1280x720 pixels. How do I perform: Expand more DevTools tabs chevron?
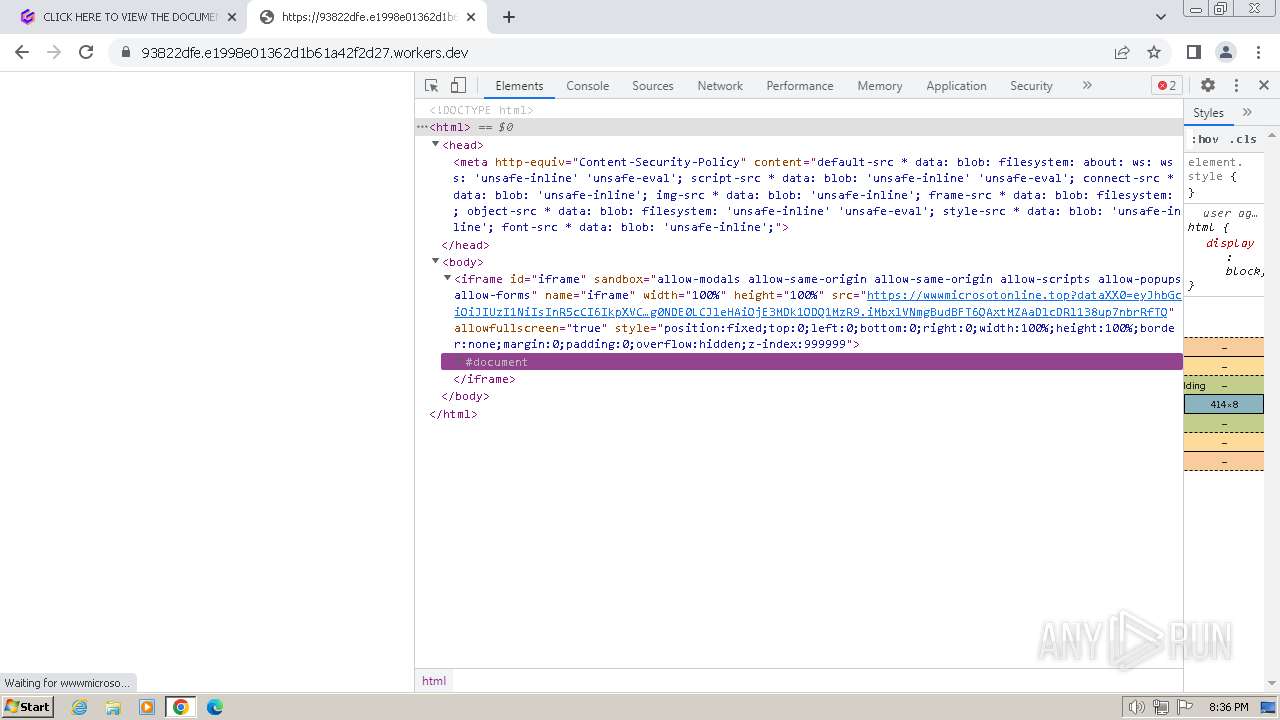point(1087,86)
